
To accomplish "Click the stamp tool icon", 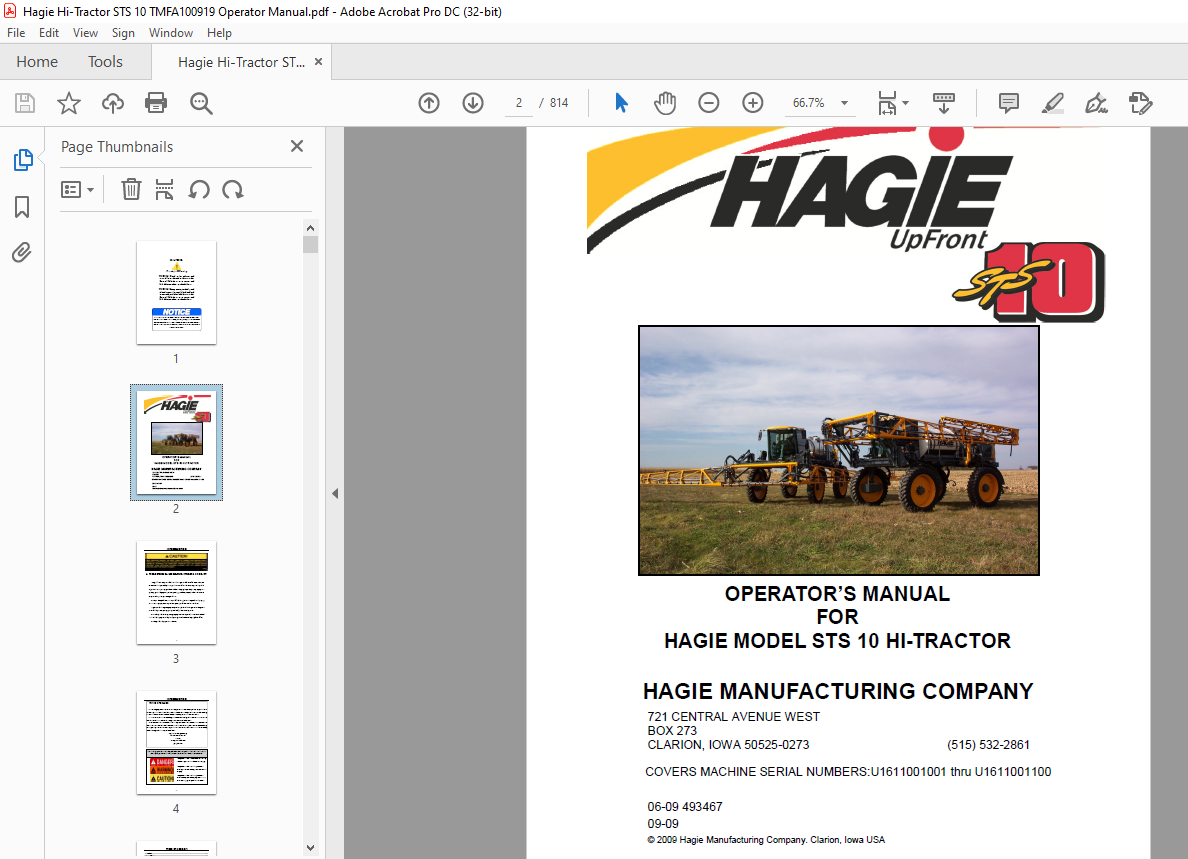I will point(1140,103).
